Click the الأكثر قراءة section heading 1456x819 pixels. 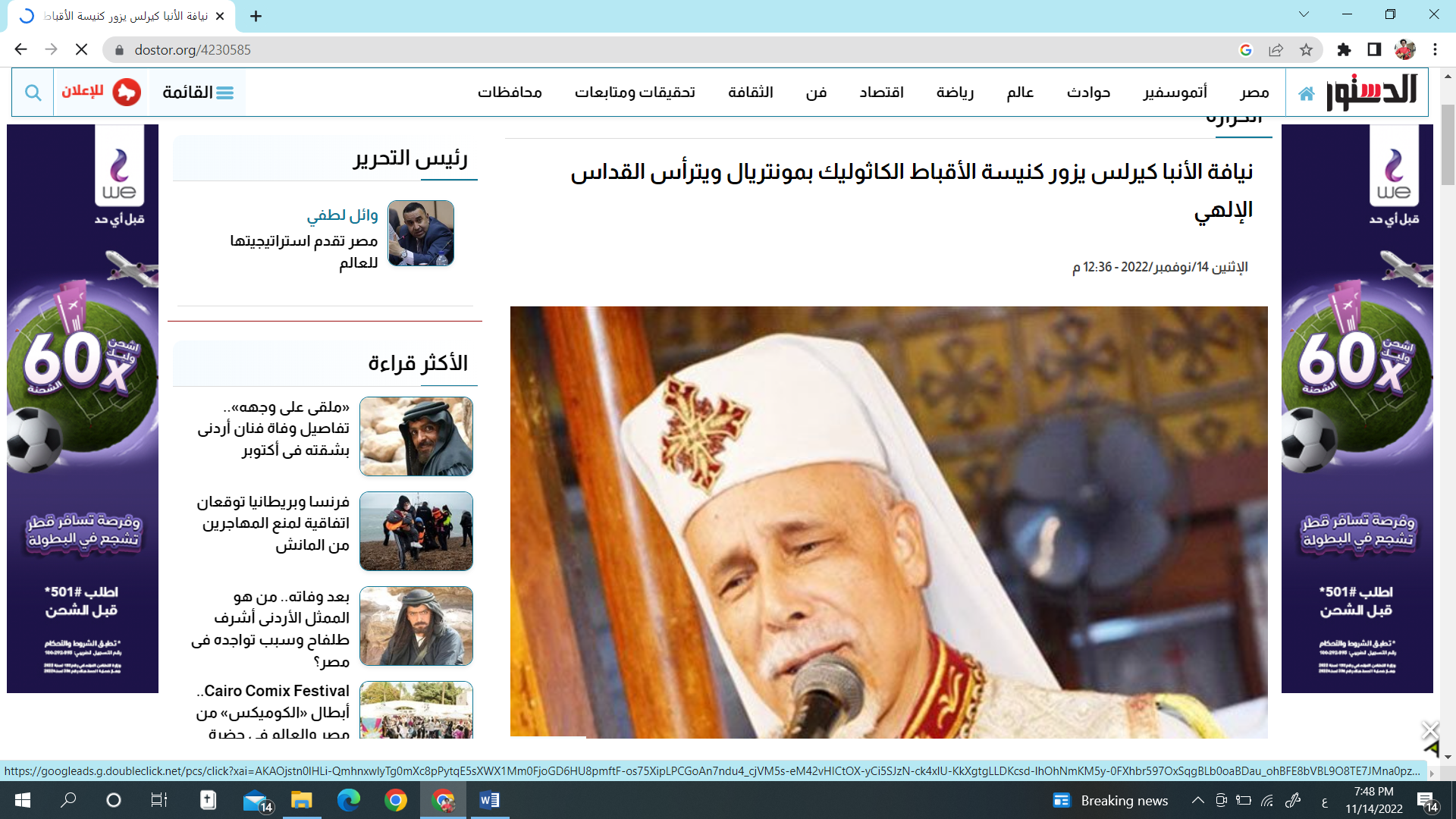[418, 363]
